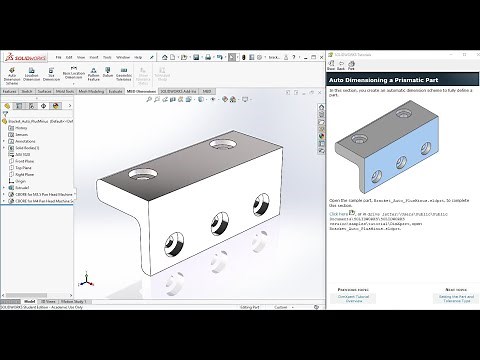Open the dropdown arrow beside the Select tool
480x360 pixels.
pos(237,57)
